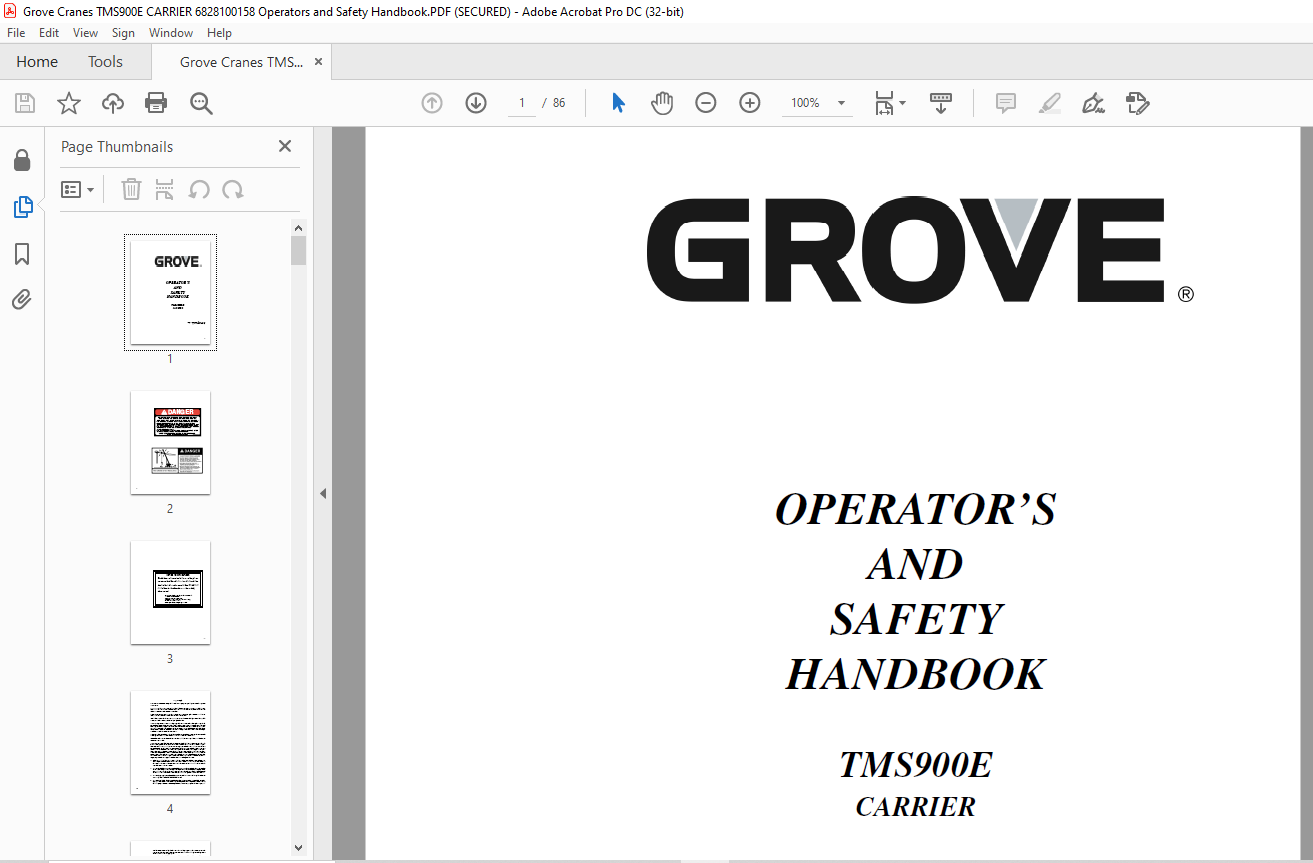Switch to the Home tab

(37, 62)
